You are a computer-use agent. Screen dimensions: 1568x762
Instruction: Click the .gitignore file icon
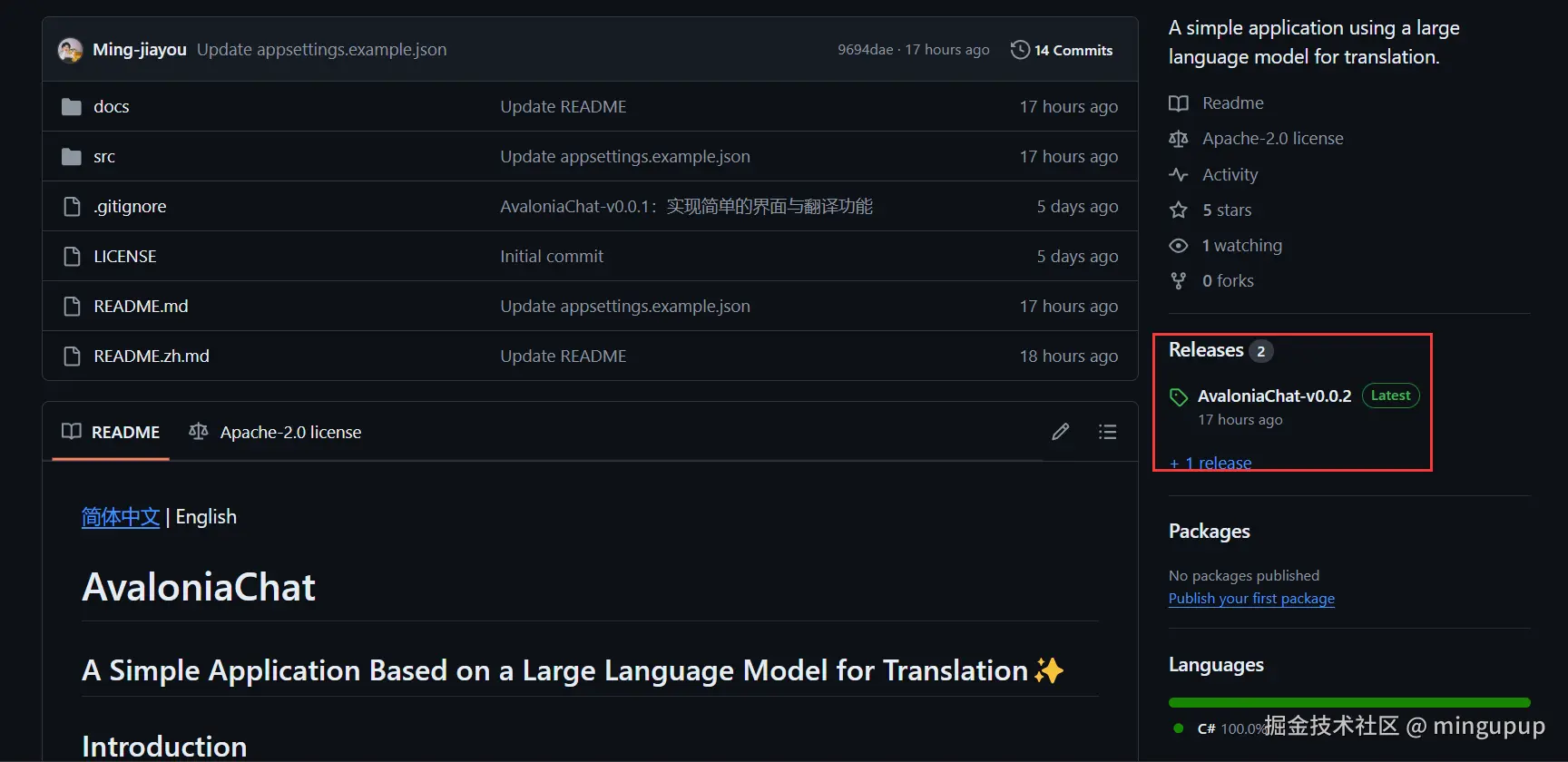(72, 207)
